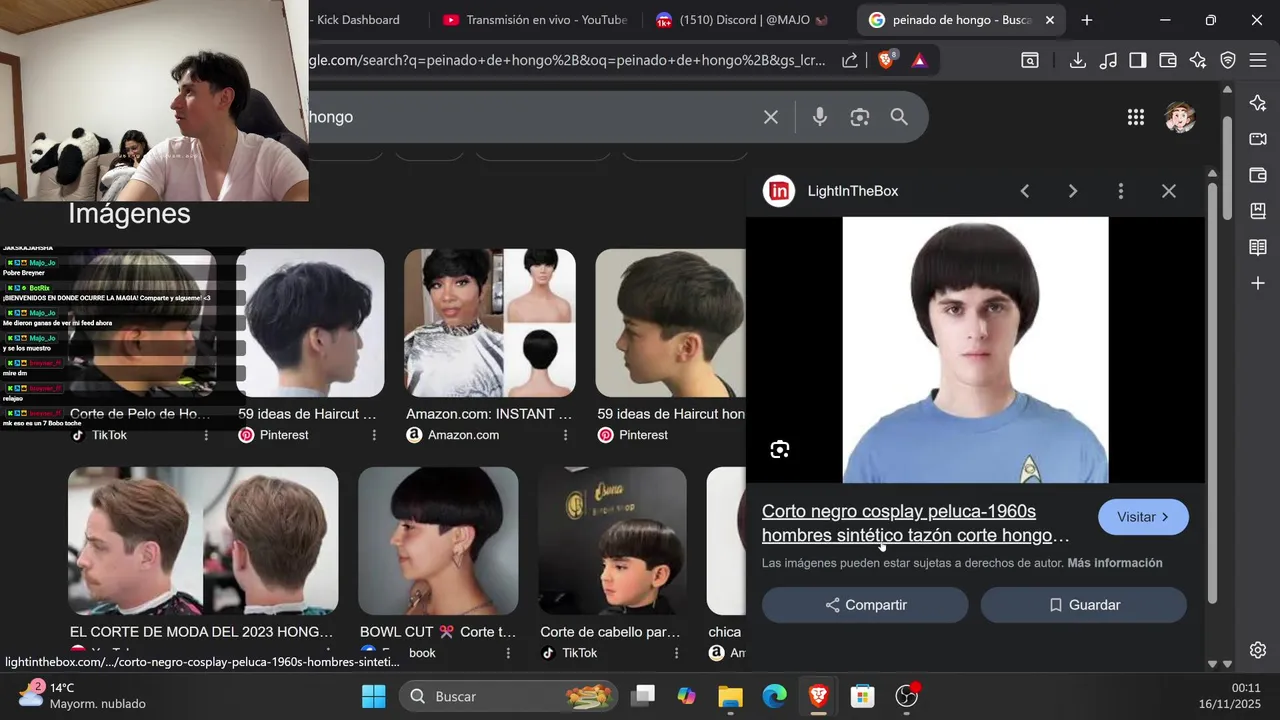Switch to the Kick Dashboard tab

(x=358, y=20)
